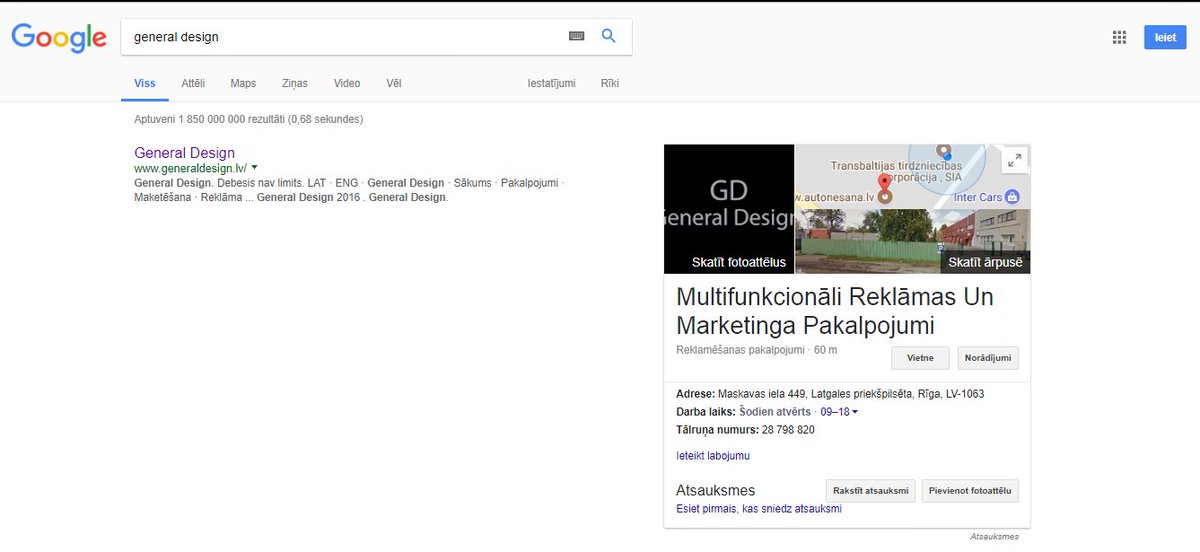Click the Google logo
Screen dimensions: 1200x552
point(59,37)
